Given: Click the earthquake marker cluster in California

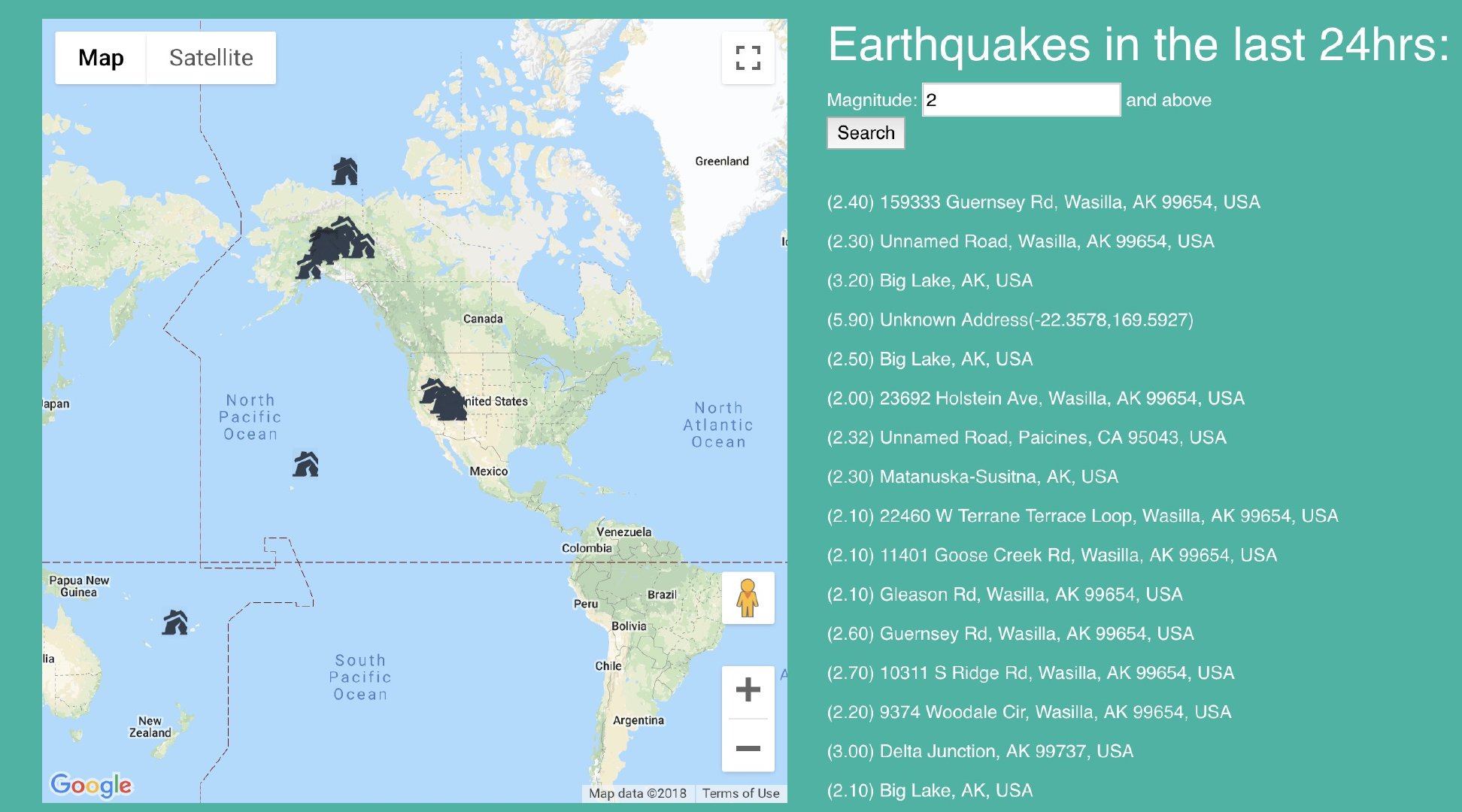Looking at the screenshot, I should [444, 401].
